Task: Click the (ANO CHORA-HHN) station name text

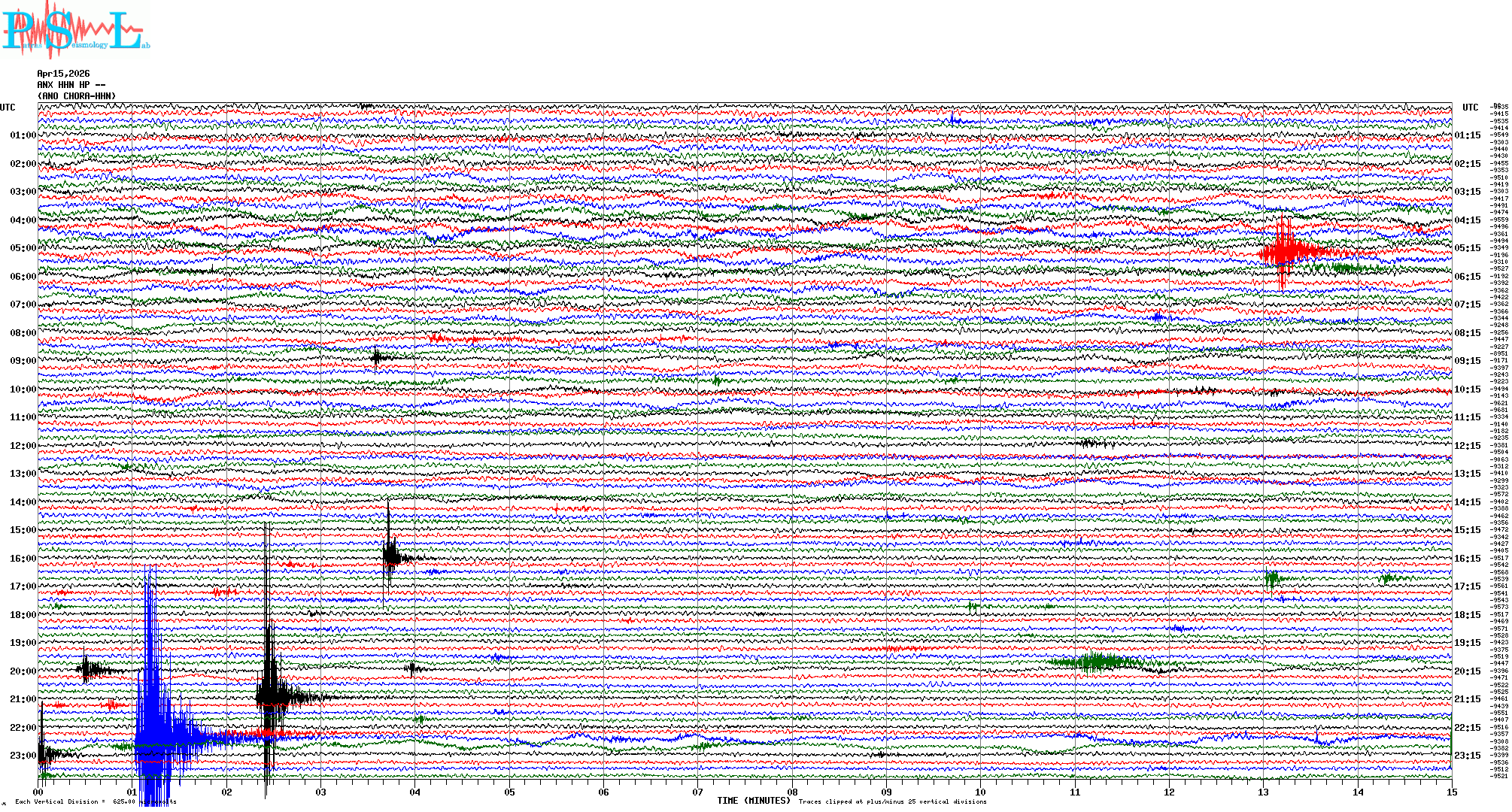Action: (x=77, y=96)
